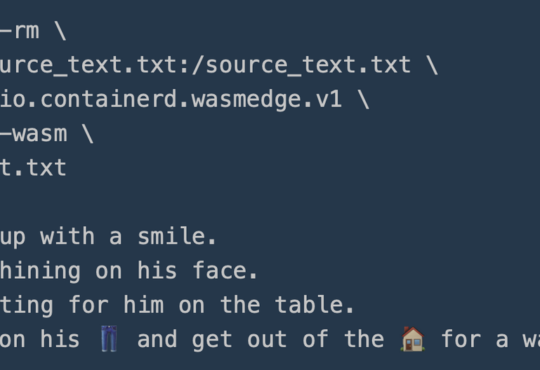Click the word table in output
The height and width of the screenshot is (370, 540).
[x=314, y=305]
